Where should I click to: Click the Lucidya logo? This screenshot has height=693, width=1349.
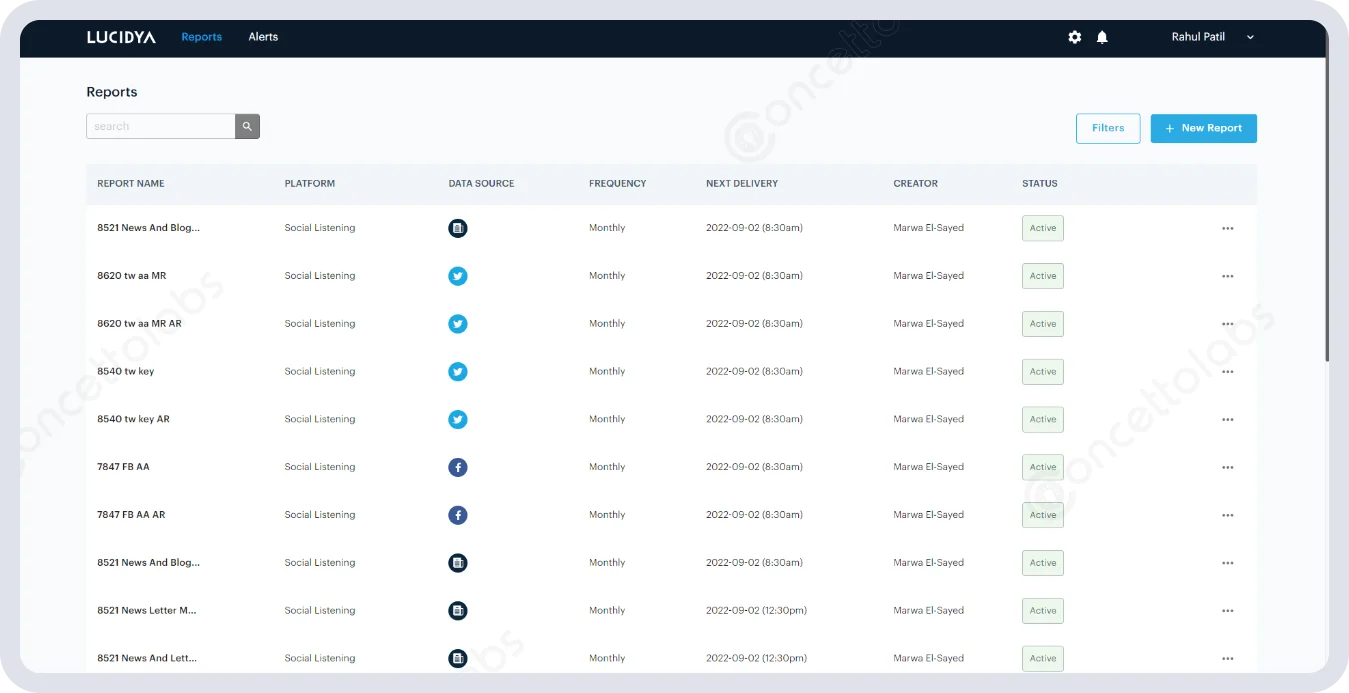121,36
